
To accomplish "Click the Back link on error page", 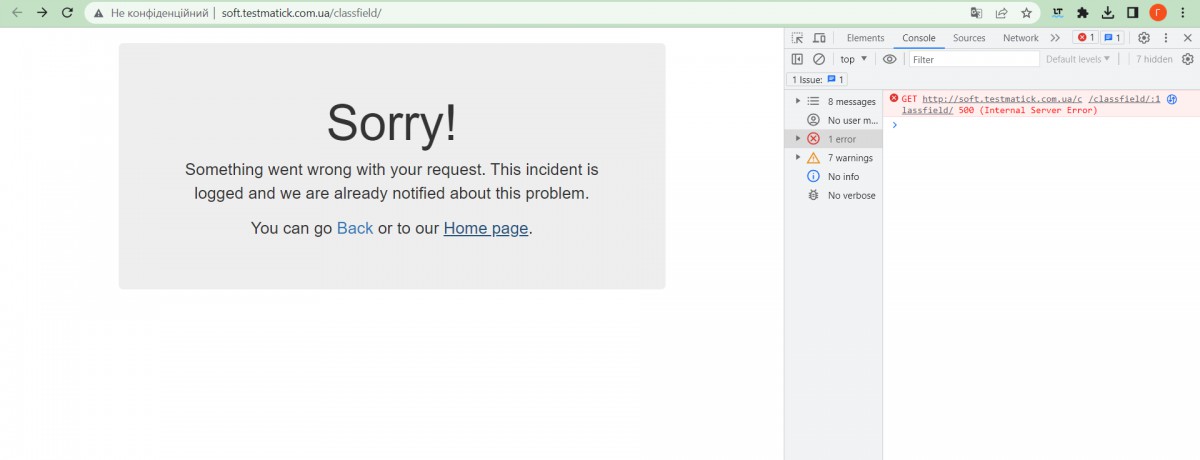I will [354, 228].
